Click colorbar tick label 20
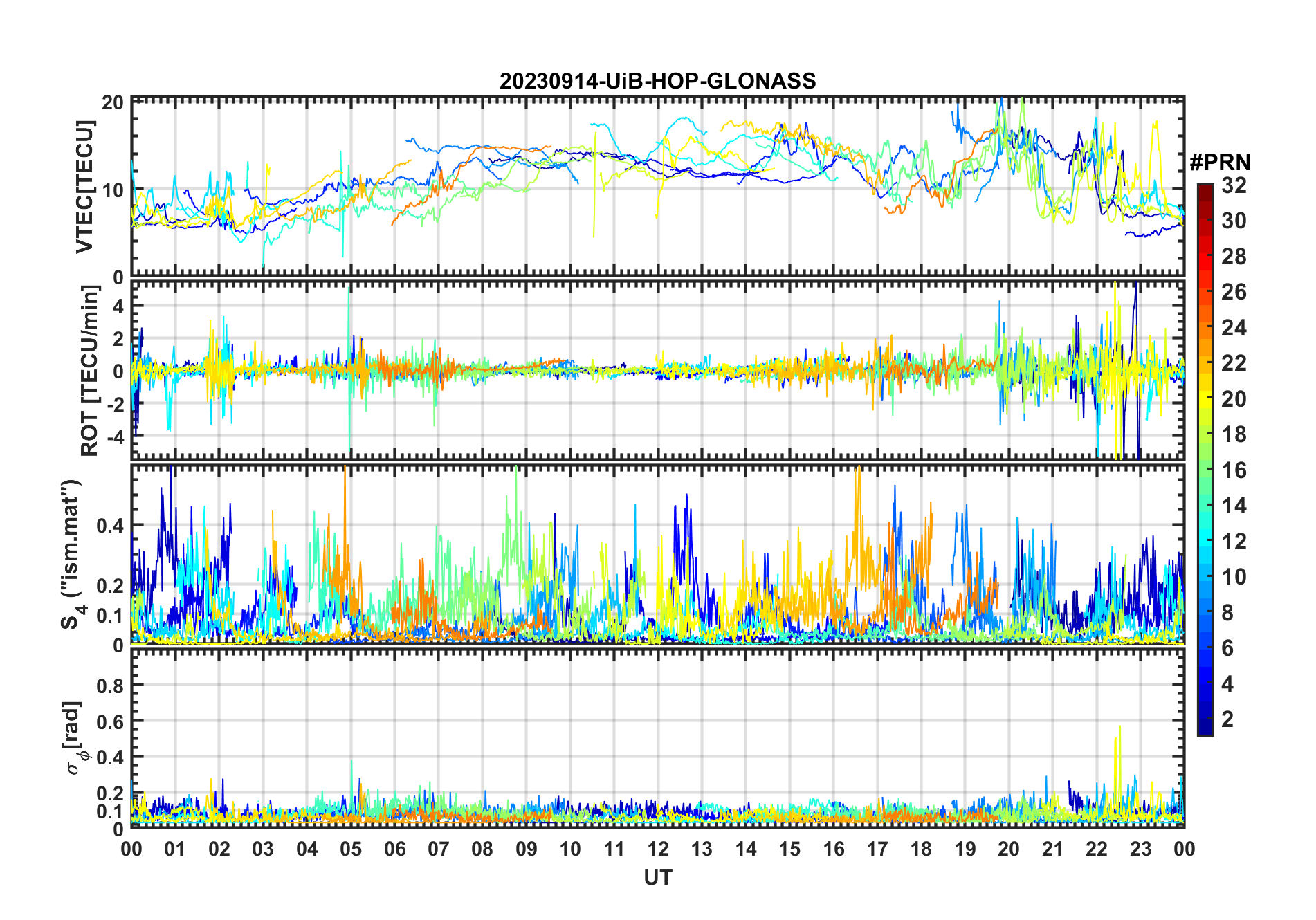Viewport: 1316px width, 920px height. coord(1234,398)
